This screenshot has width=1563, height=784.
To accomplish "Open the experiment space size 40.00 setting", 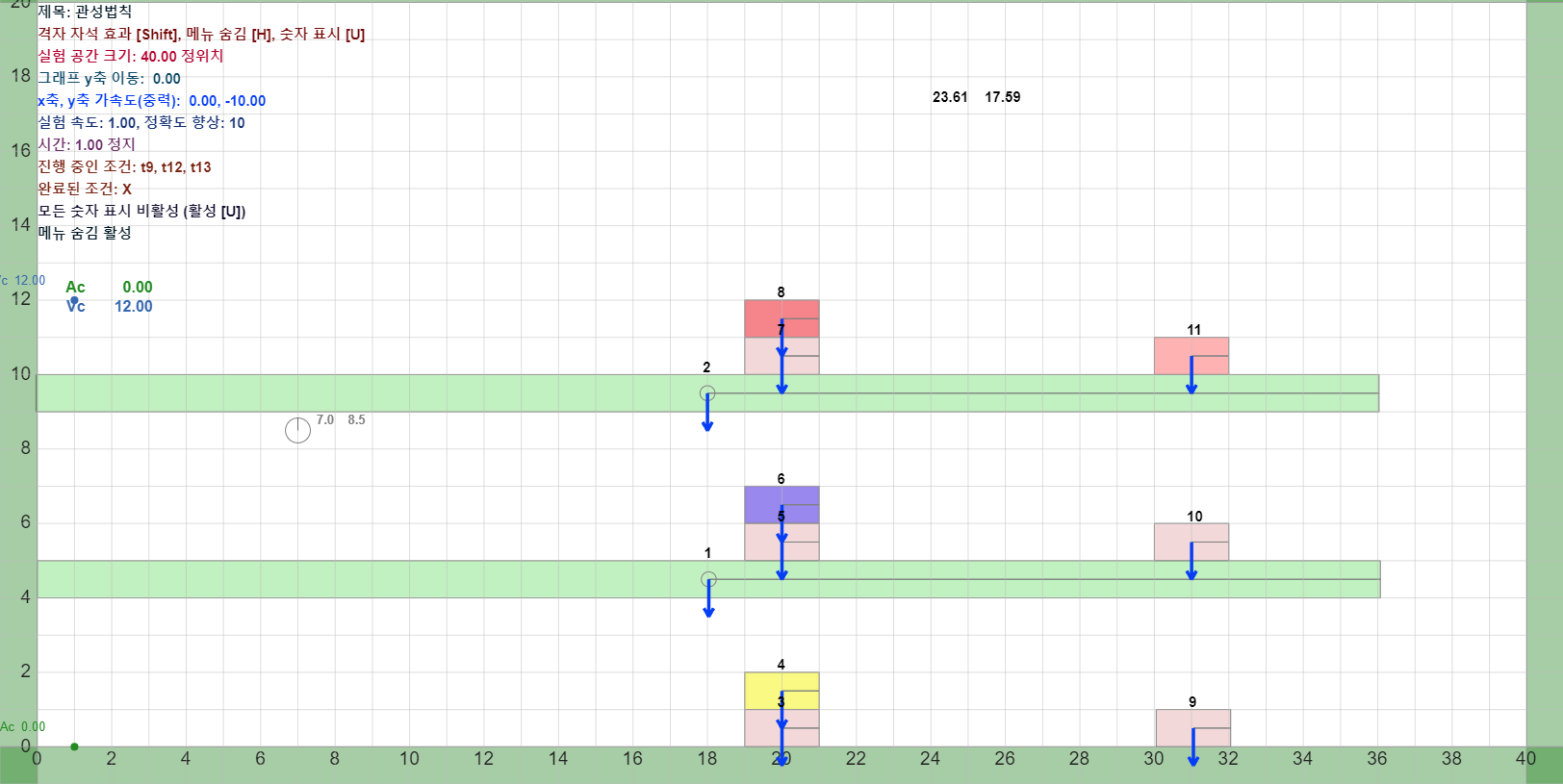I will 131,56.
